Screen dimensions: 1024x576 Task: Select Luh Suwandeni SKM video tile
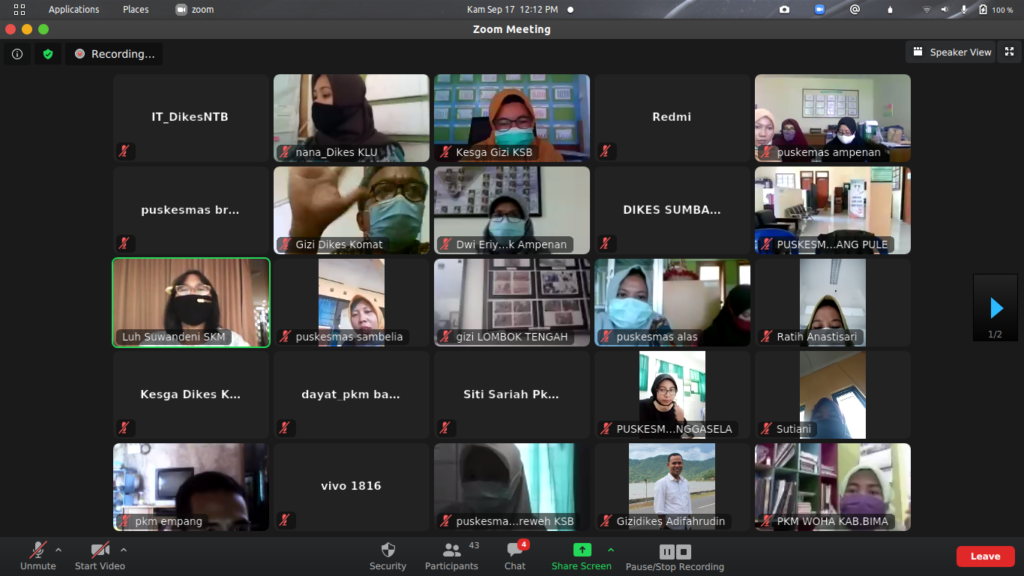[x=191, y=302]
